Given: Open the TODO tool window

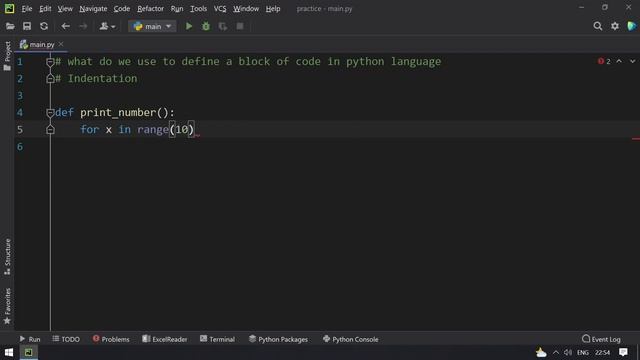Looking at the screenshot, I should tap(66, 339).
